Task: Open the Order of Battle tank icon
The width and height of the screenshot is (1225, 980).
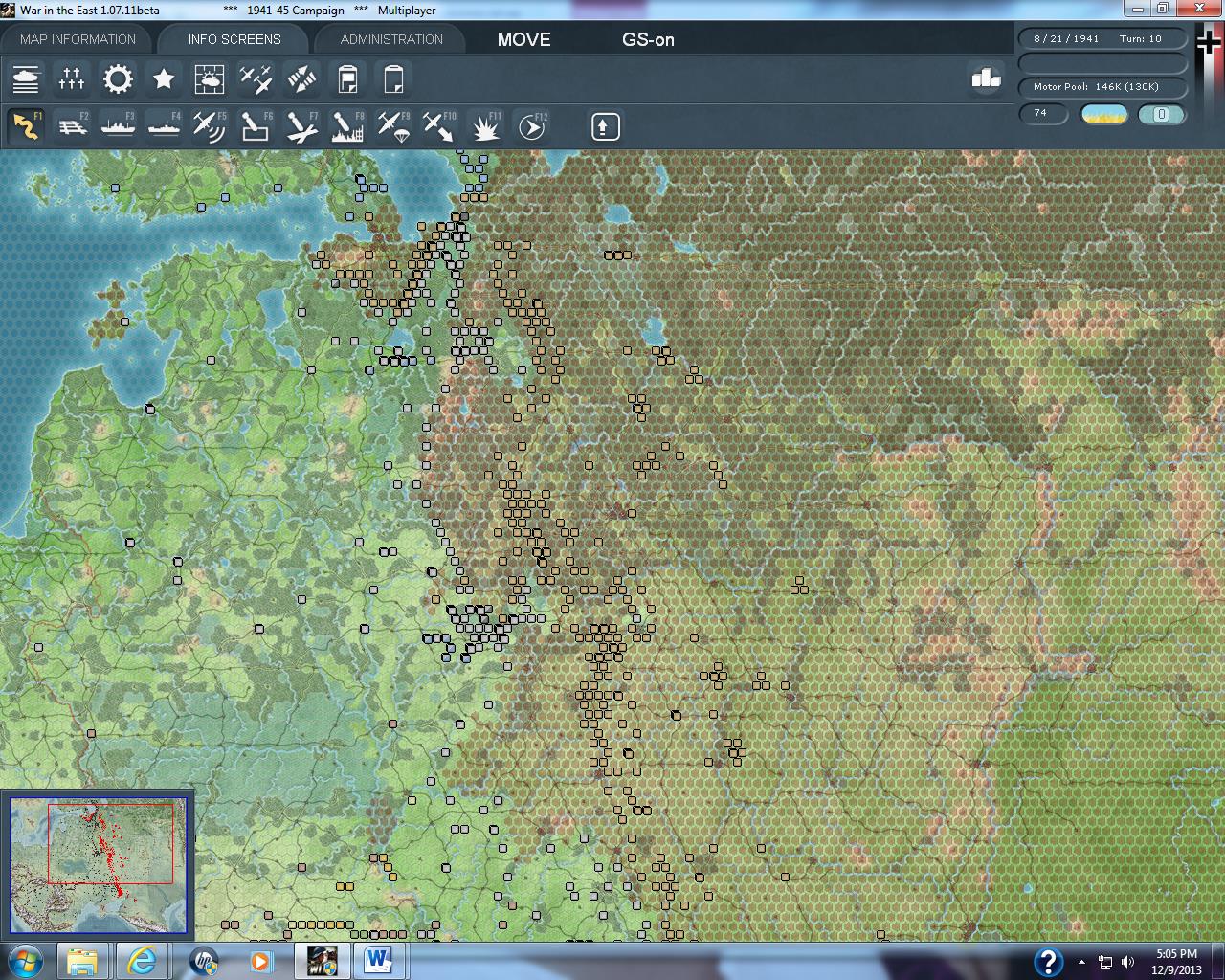Action: pos(26,79)
